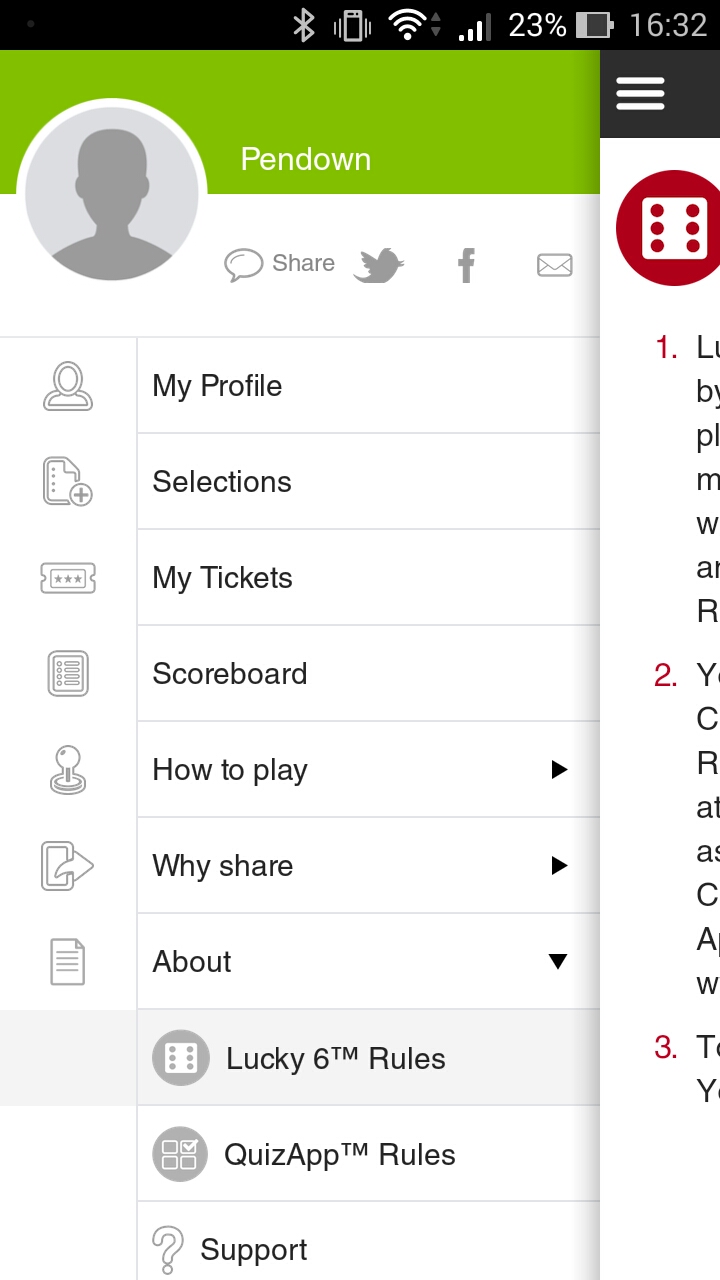Collapse the About section arrow
Screen dimensions: 720x1280
(558, 962)
